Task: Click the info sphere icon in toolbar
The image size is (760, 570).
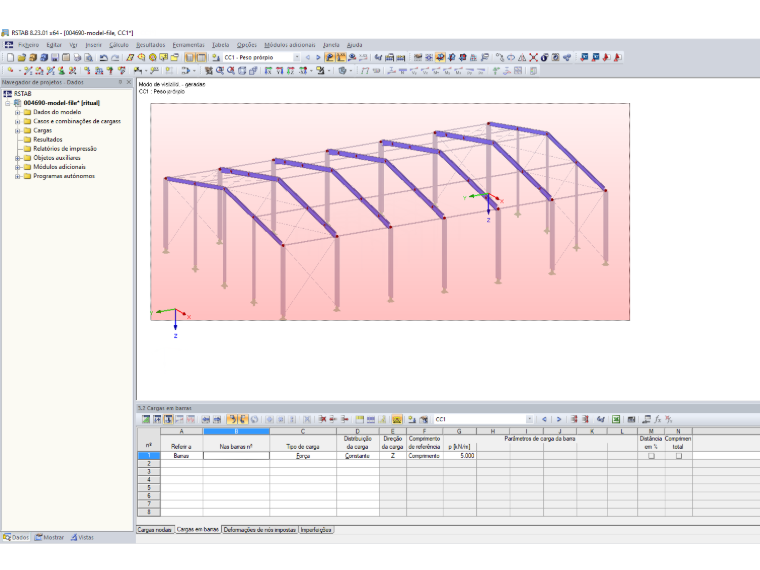Action: tap(544, 57)
